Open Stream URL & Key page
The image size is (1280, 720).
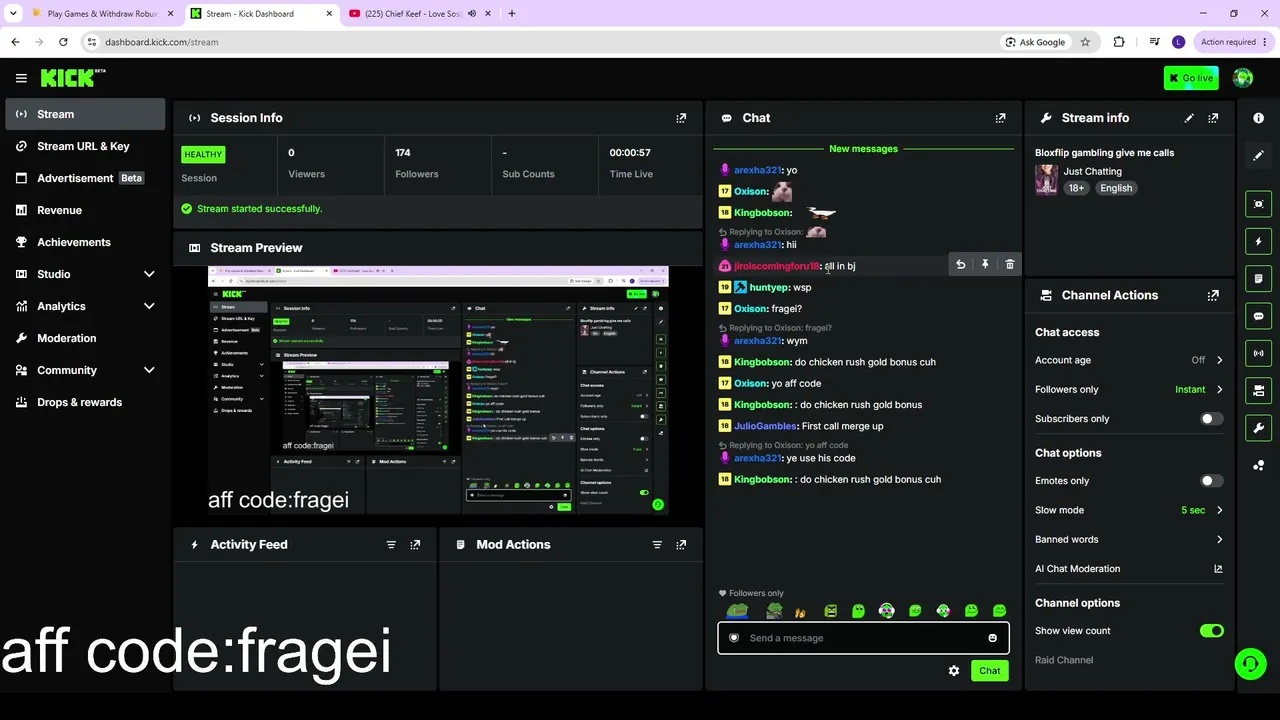(85, 146)
